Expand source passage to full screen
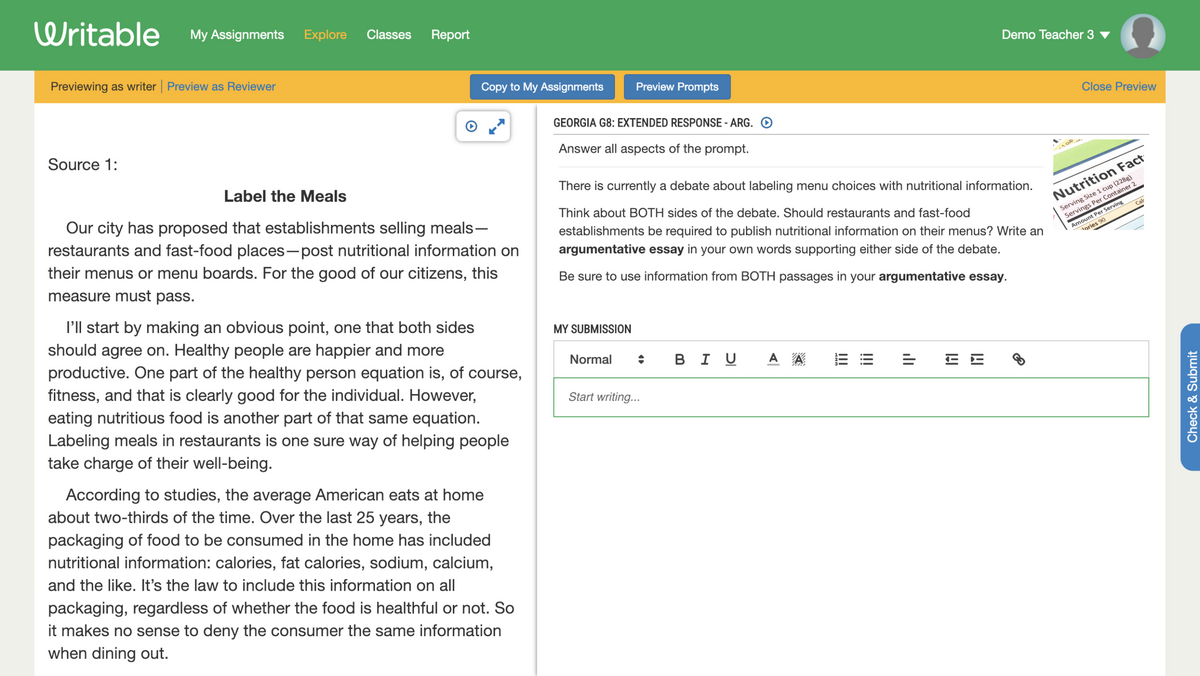The width and height of the screenshot is (1200, 676). [496, 126]
